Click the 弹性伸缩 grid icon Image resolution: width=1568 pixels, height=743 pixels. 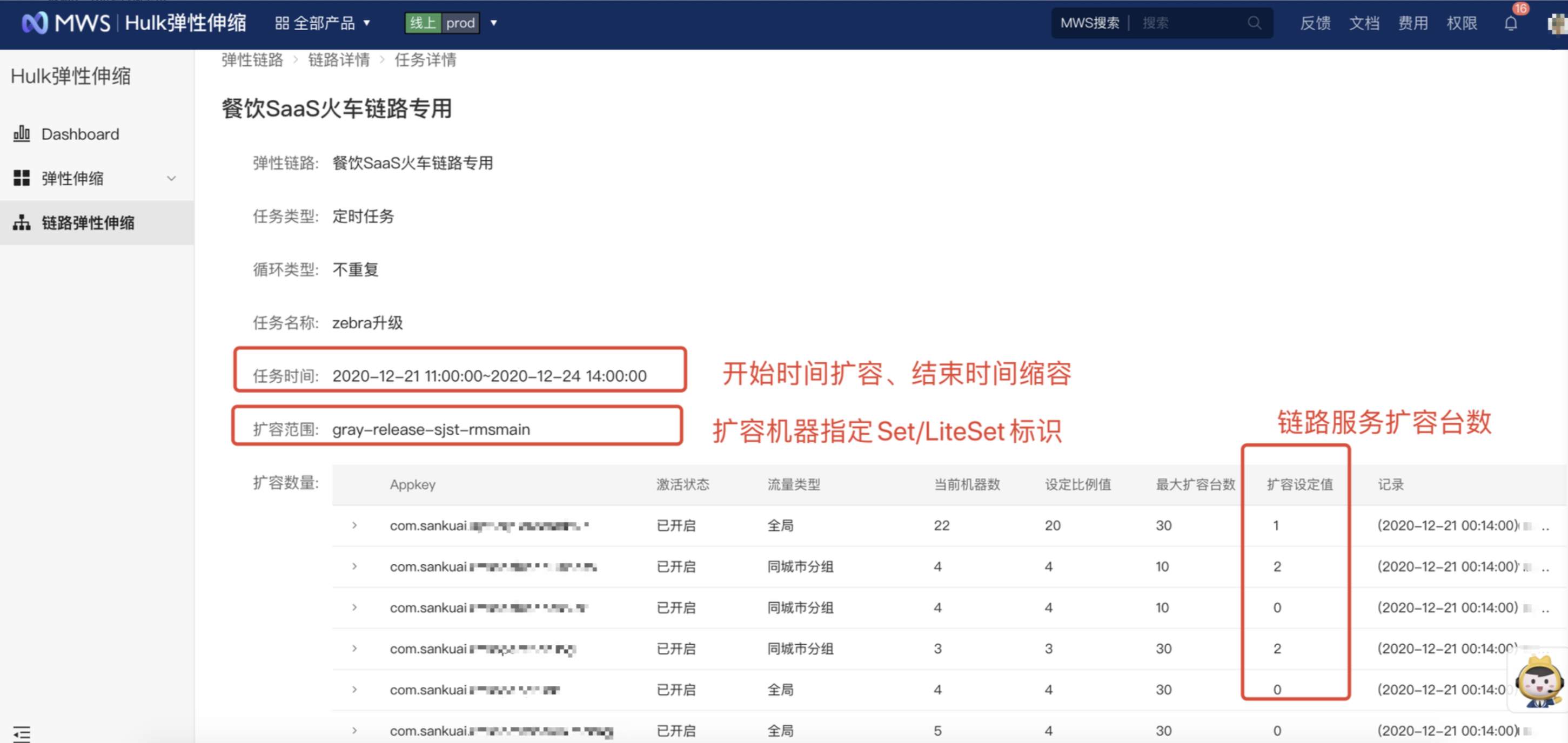coord(22,178)
